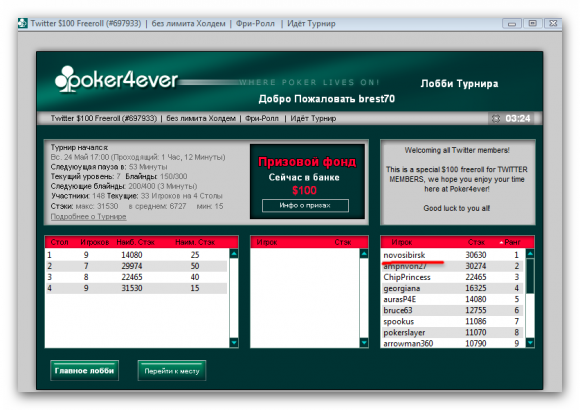Click up arrow in middle player list
580x410 pixels.
pos(364,254)
